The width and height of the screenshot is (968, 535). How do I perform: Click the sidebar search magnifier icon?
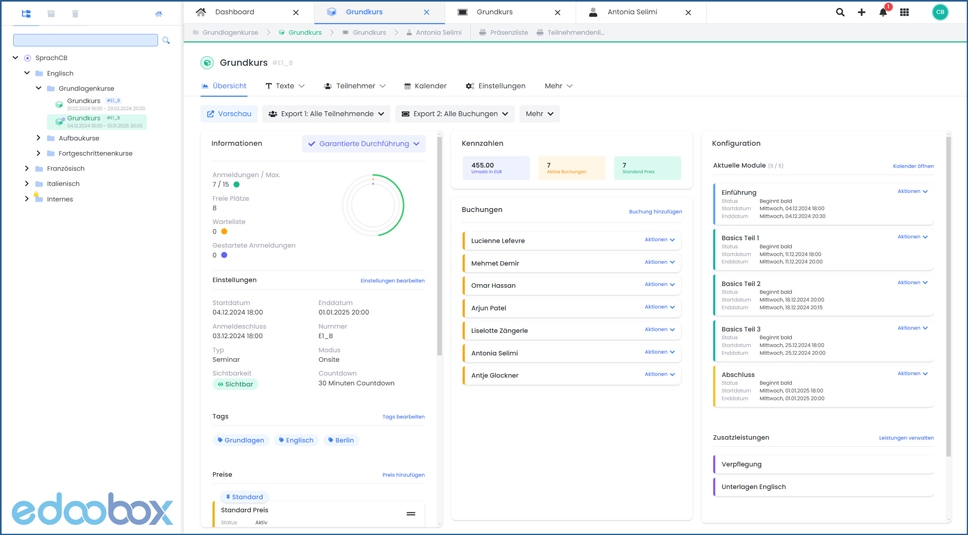pos(166,40)
